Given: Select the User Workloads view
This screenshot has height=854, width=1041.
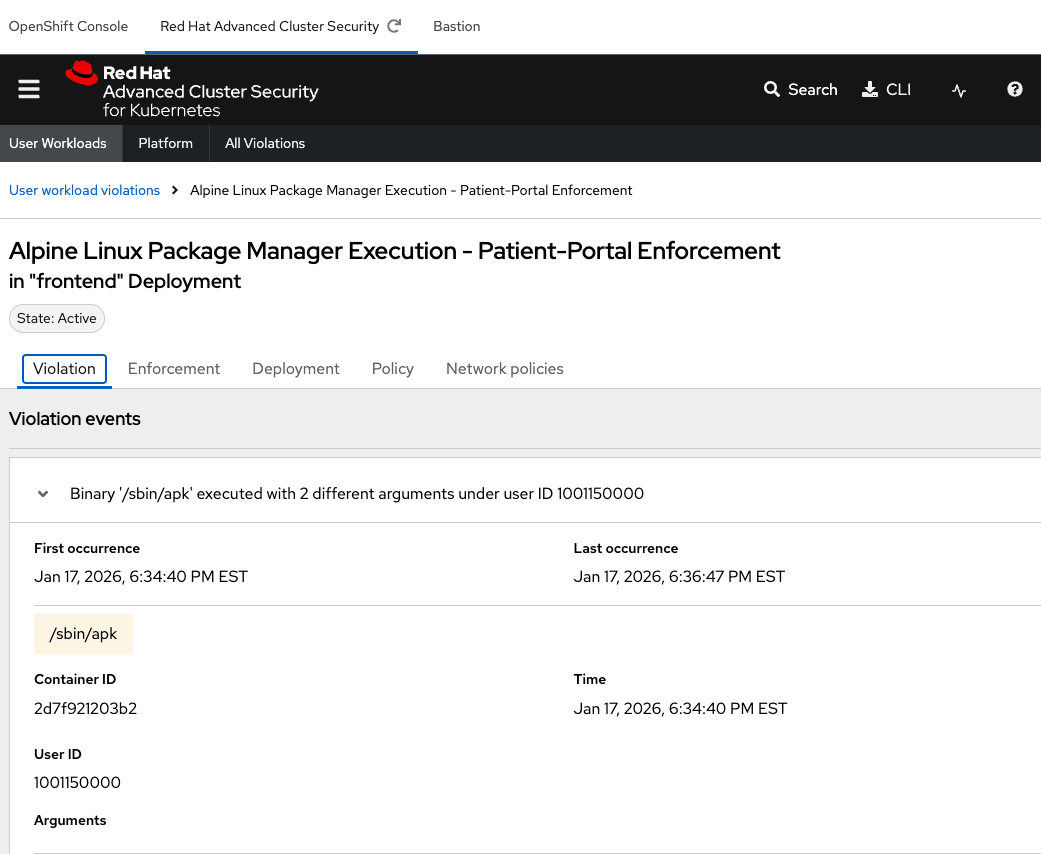Looking at the screenshot, I should tap(58, 143).
